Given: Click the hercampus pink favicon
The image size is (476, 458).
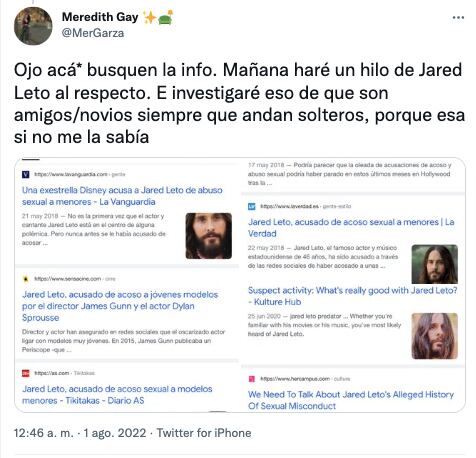Looking at the screenshot, I should pyautogui.click(x=252, y=379).
